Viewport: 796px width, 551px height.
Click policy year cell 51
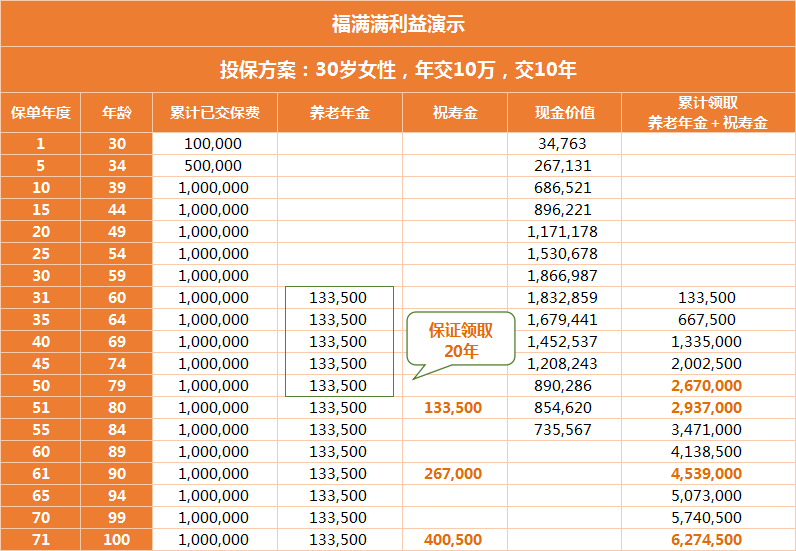[41, 408]
